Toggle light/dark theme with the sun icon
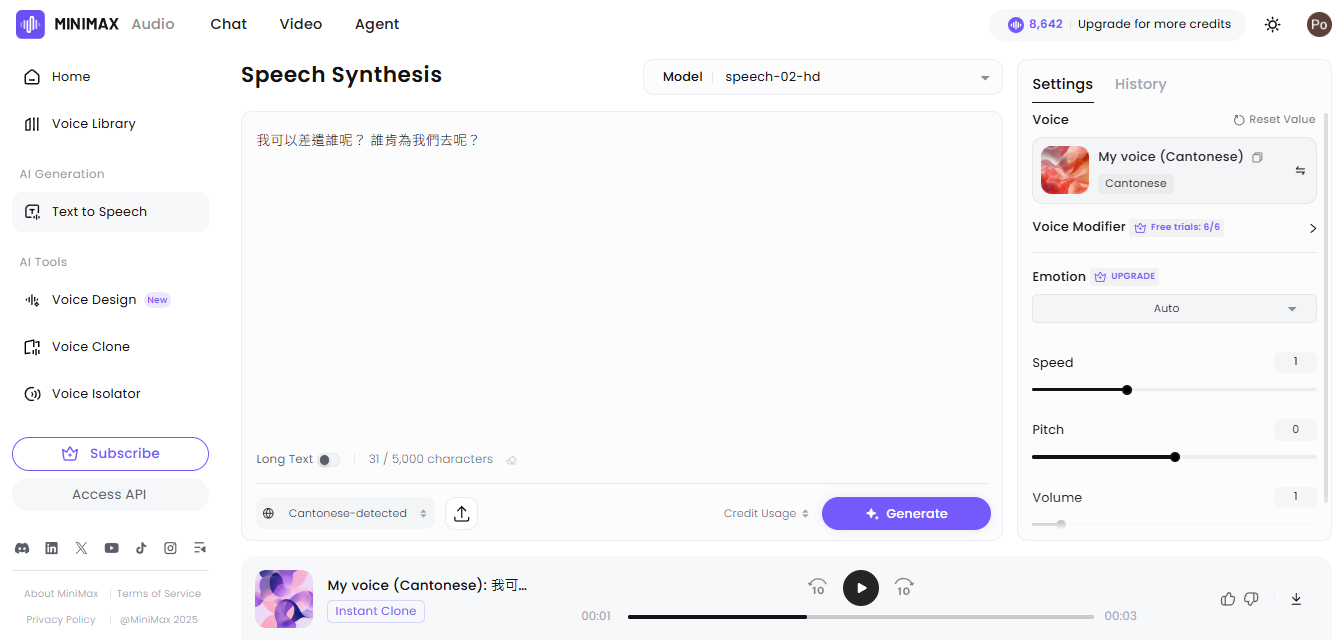 pos(1272,23)
